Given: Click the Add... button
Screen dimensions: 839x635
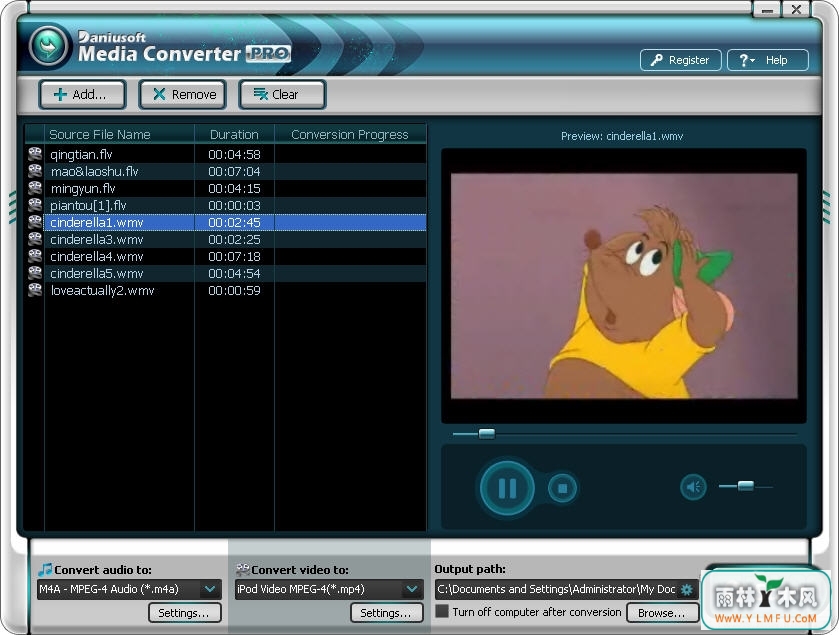Looking at the screenshot, I should click(82, 95).
